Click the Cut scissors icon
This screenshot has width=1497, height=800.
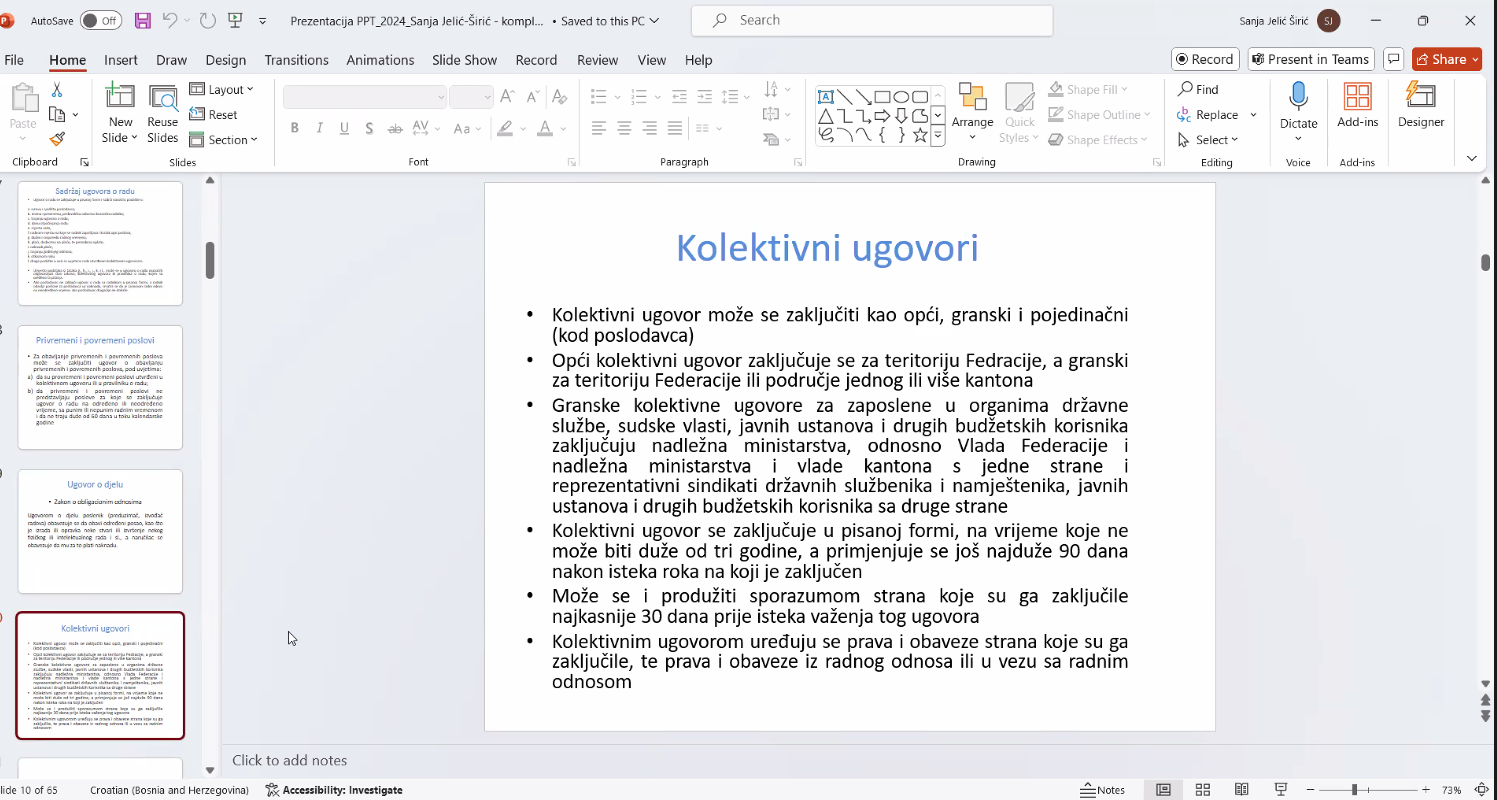coord(57,90)
